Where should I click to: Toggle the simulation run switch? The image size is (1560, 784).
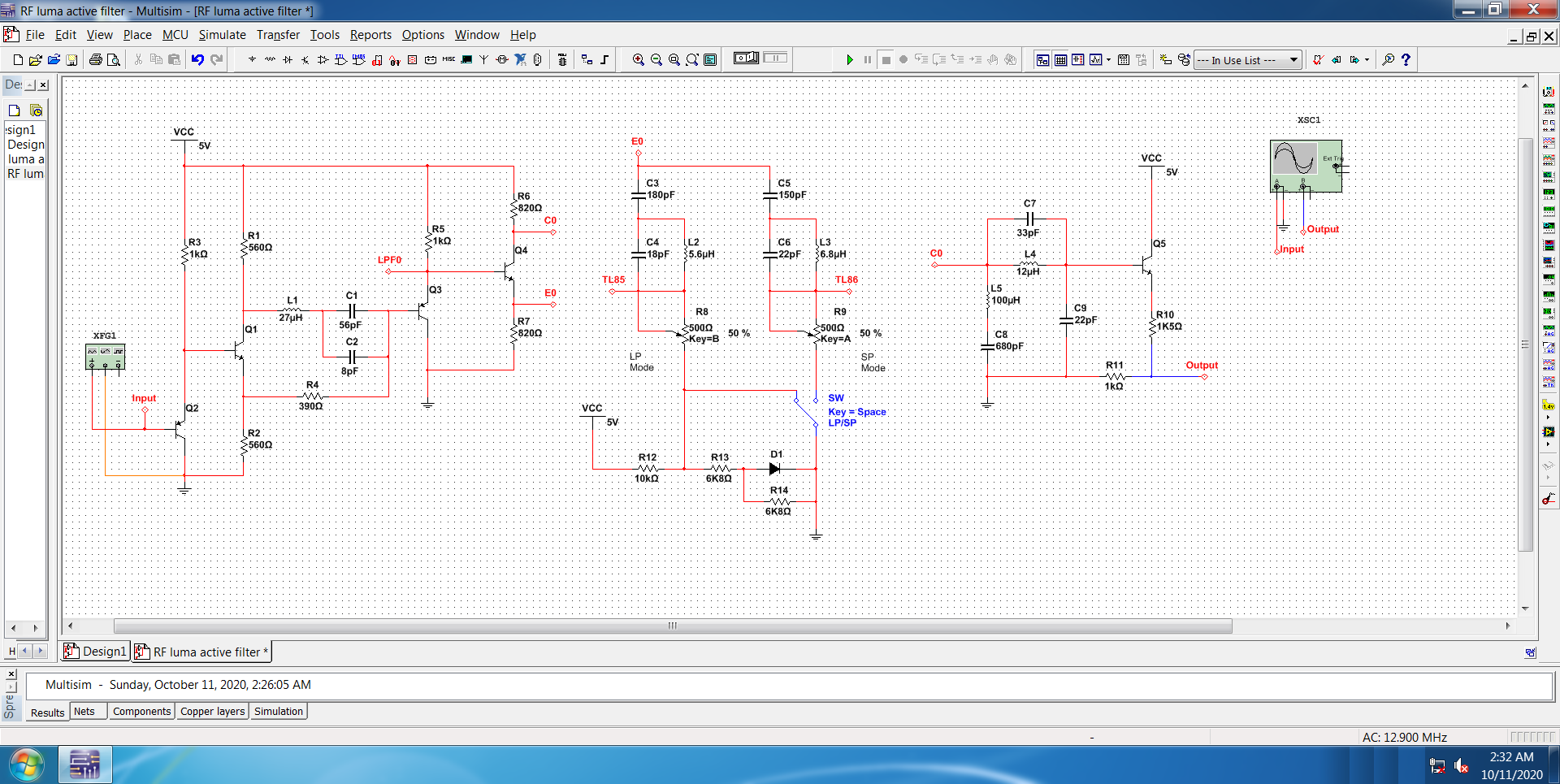coord(746,58)
